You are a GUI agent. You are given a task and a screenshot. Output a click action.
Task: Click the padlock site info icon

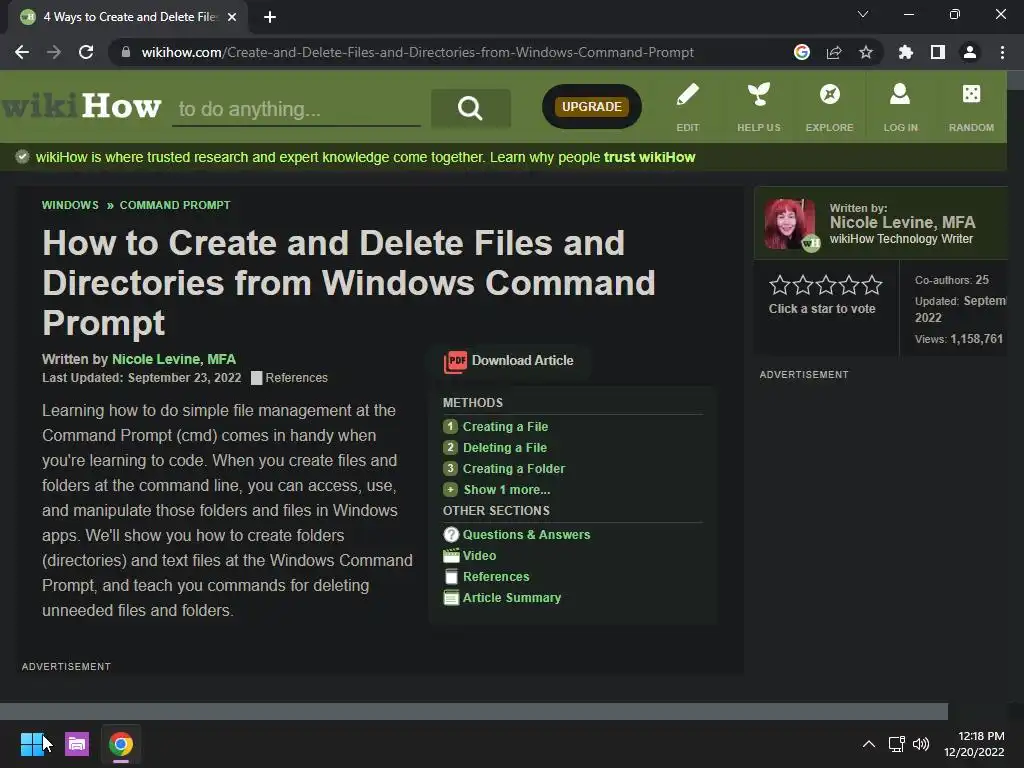click(x=126, y=52)
